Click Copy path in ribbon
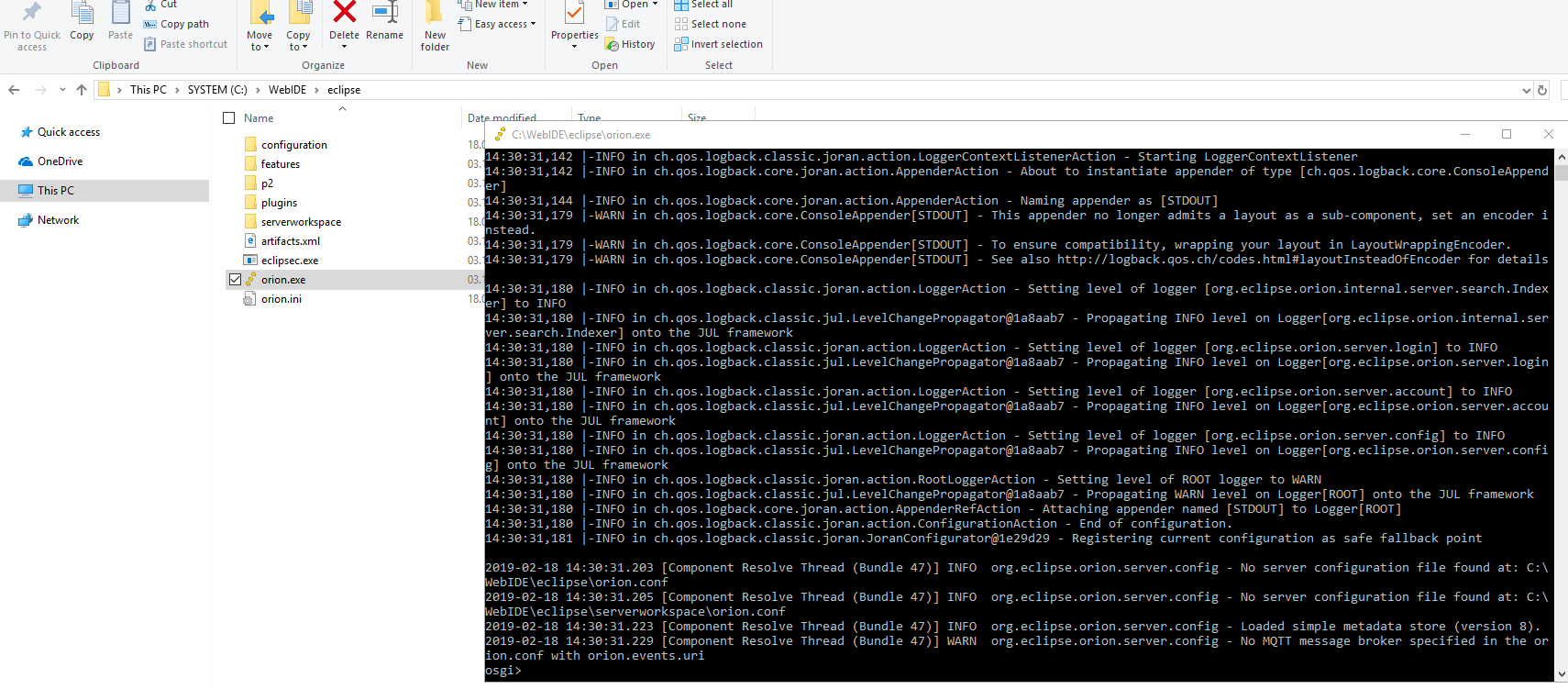The image size is (1568, 689). [176, 24]
